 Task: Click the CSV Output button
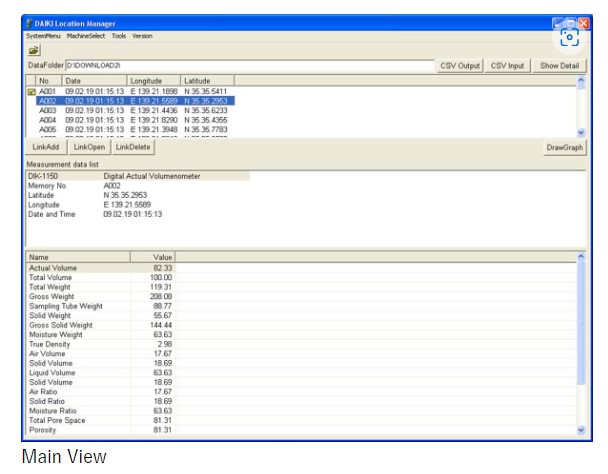coord(460,66)
